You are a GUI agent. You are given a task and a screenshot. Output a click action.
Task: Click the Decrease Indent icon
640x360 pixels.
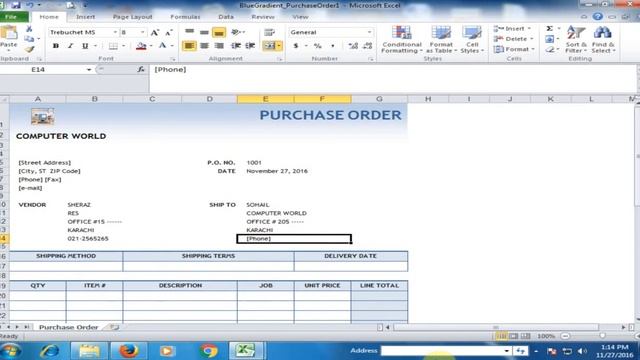click(236, 46)
